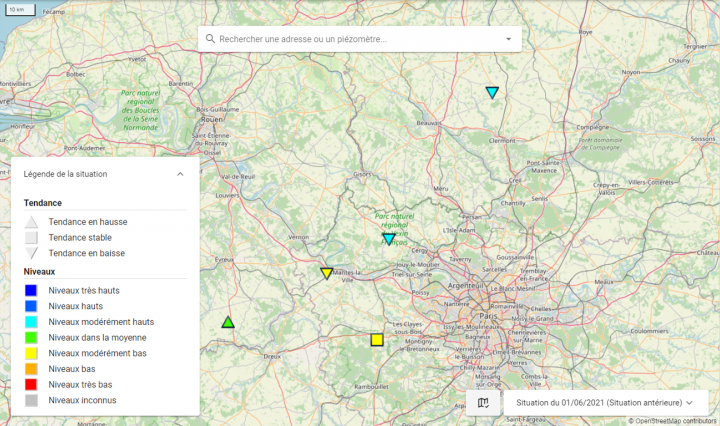The width and height of the screenshot is (720, 426).
Task: Open the 'Situation du 01/06/2021' dropdown
Action: (x=605, y=402)
